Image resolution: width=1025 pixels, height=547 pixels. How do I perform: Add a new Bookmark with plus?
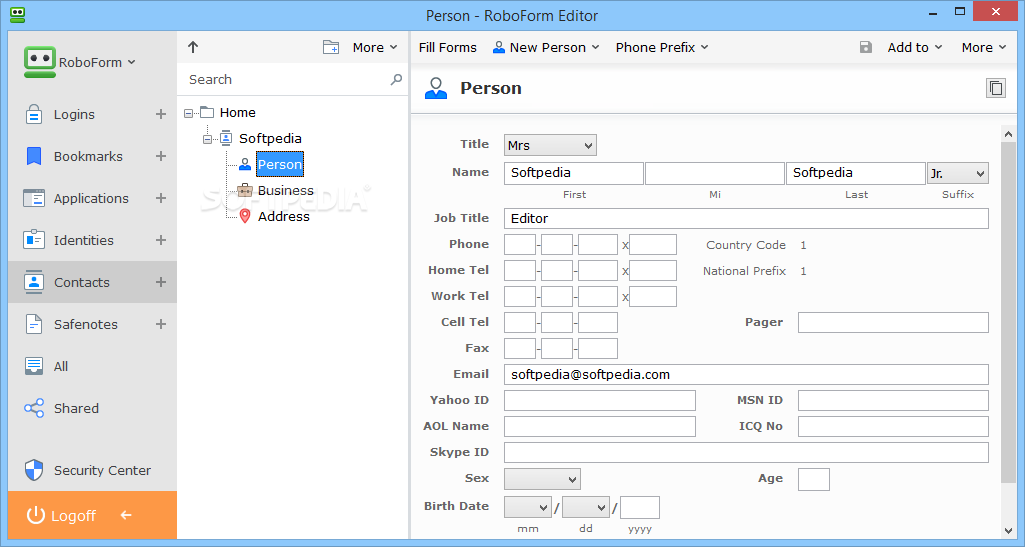(161, 156)
